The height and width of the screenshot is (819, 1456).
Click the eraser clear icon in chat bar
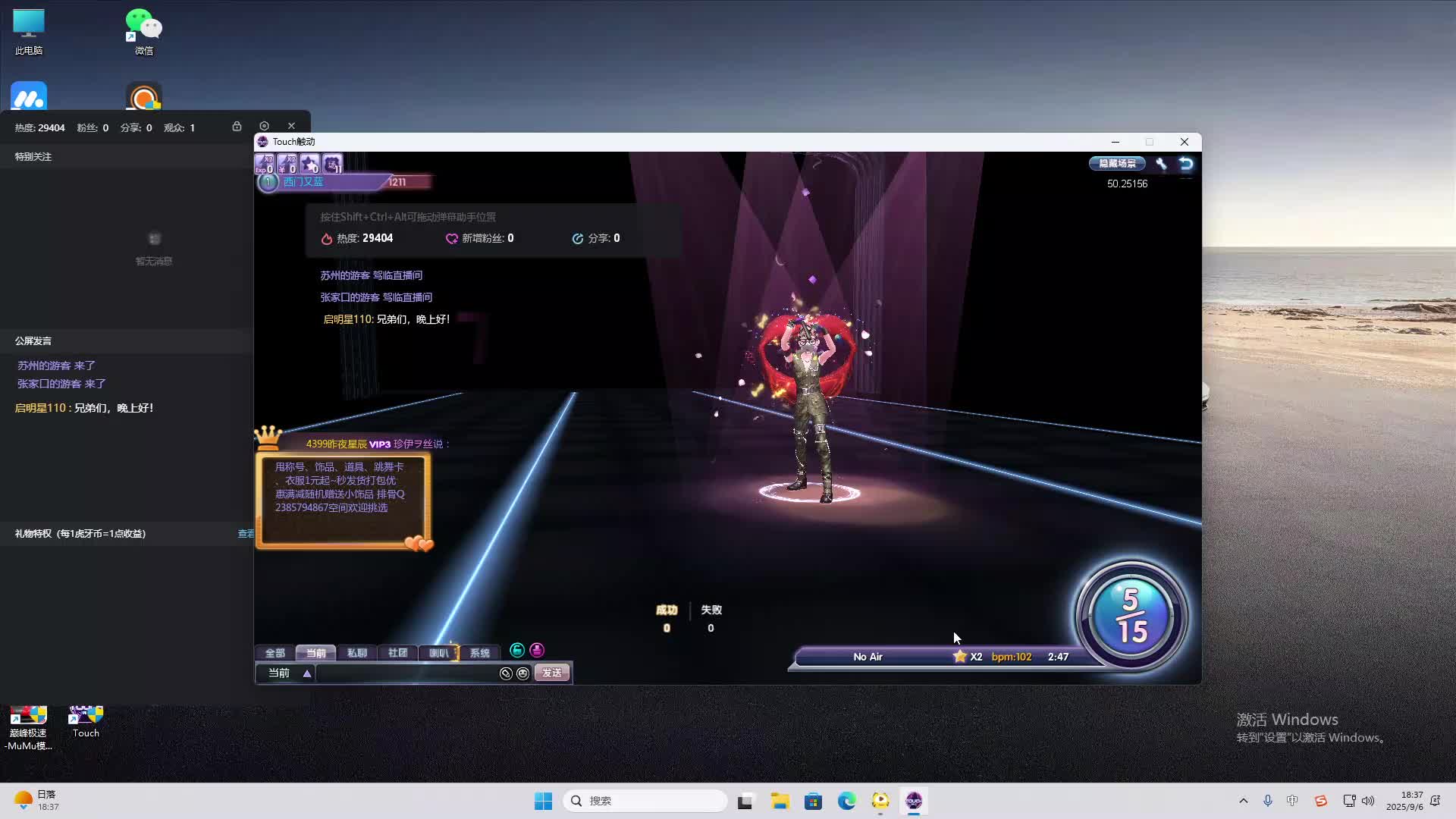pos(506,673)
